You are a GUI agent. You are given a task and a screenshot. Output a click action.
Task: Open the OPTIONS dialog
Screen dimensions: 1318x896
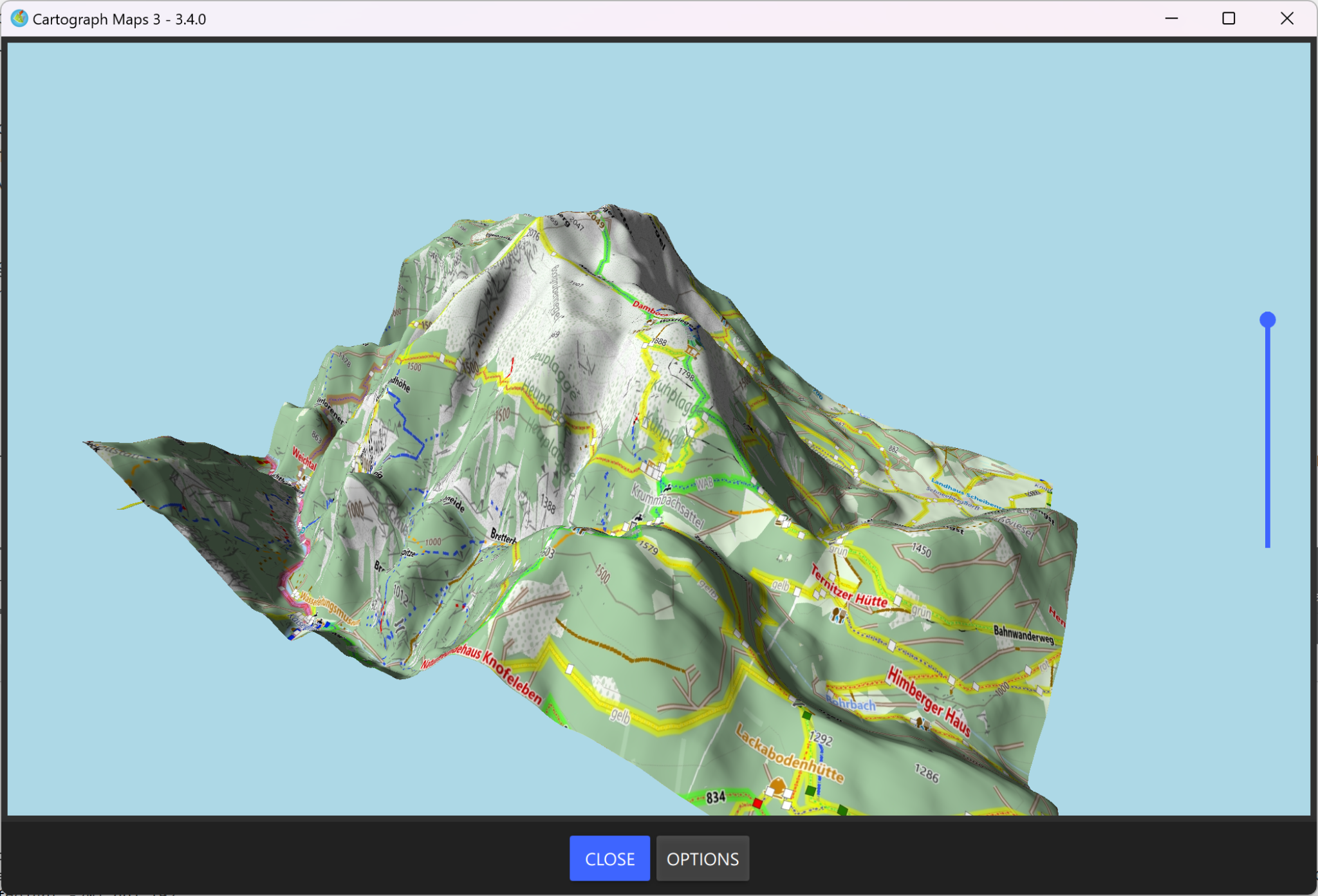click(x=702, y=858)
